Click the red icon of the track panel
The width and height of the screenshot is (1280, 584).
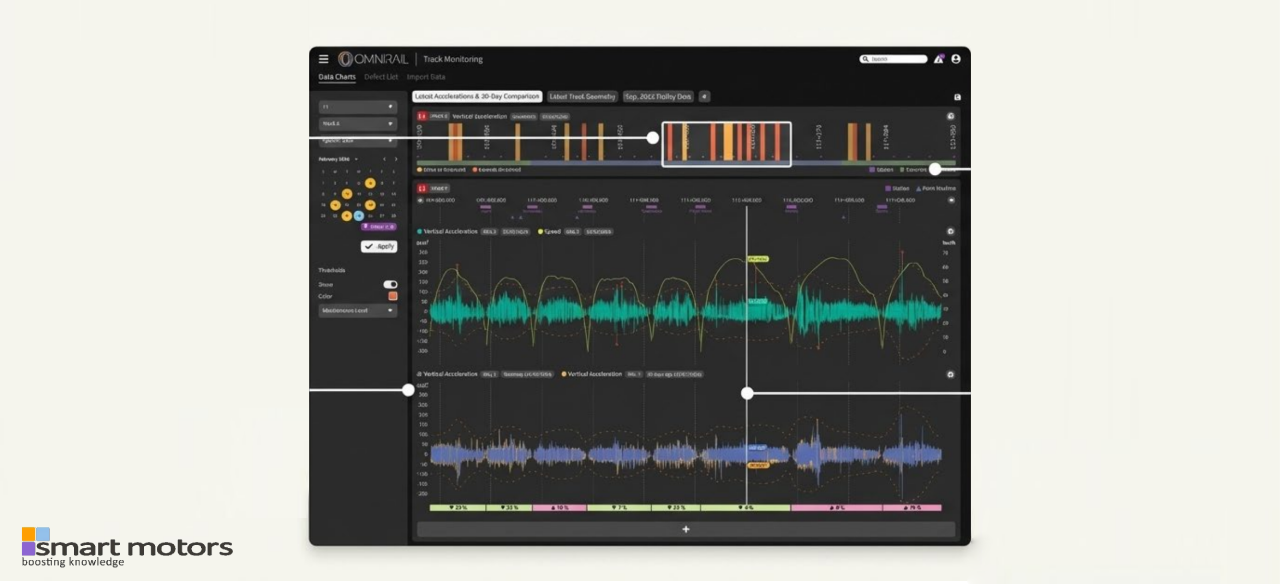click(422, 188)
